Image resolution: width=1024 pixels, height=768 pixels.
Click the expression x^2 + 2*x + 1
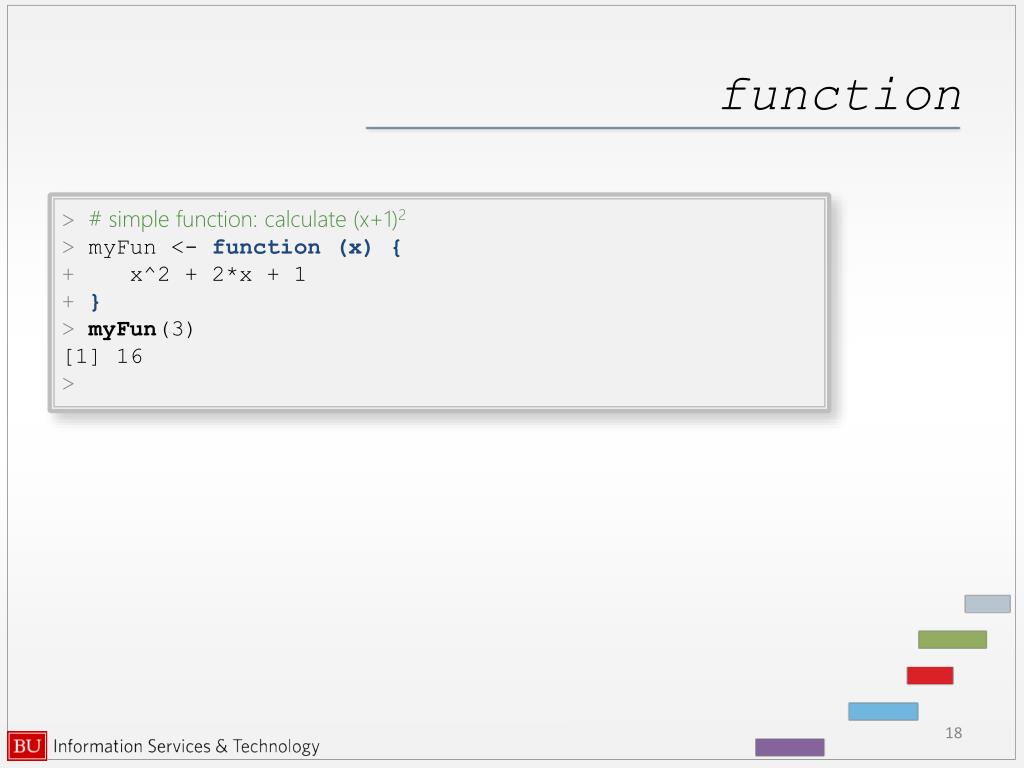(217, 275)
